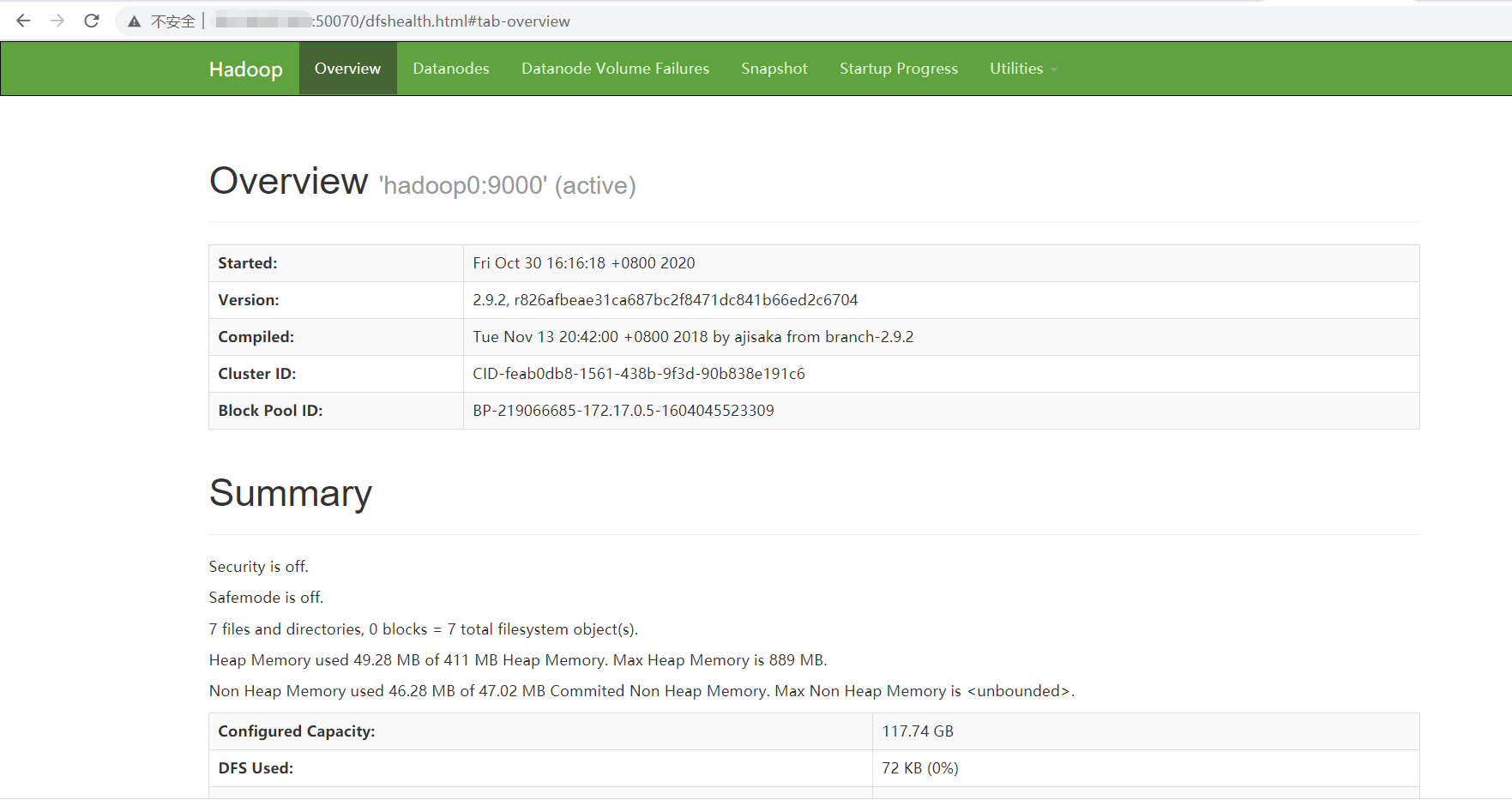
Task: Click the '117.74 GB' capacity value
Action: pyautogui.click(x=918, y=731)
